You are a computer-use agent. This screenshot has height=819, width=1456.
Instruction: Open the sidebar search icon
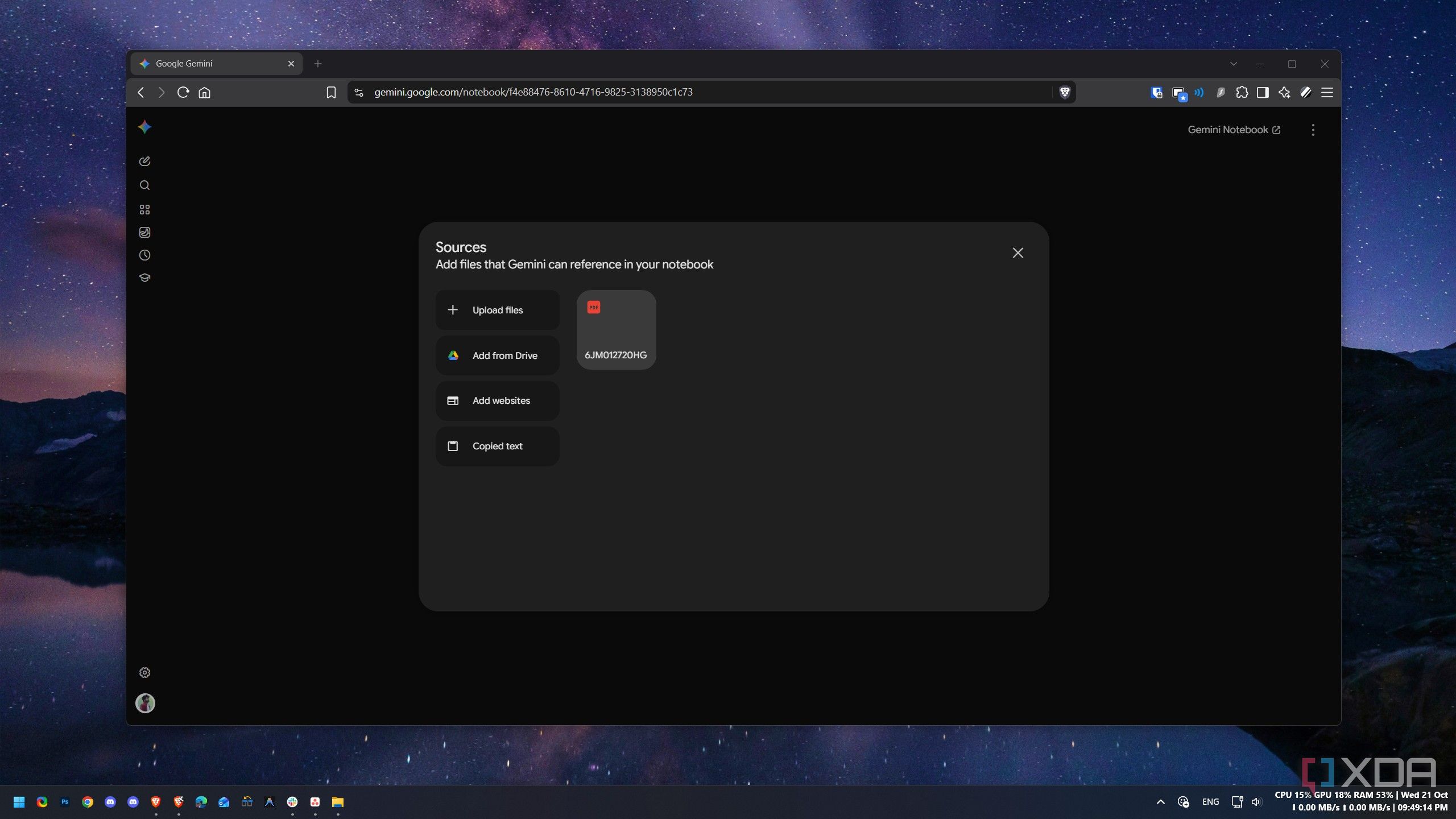point(144,185)
